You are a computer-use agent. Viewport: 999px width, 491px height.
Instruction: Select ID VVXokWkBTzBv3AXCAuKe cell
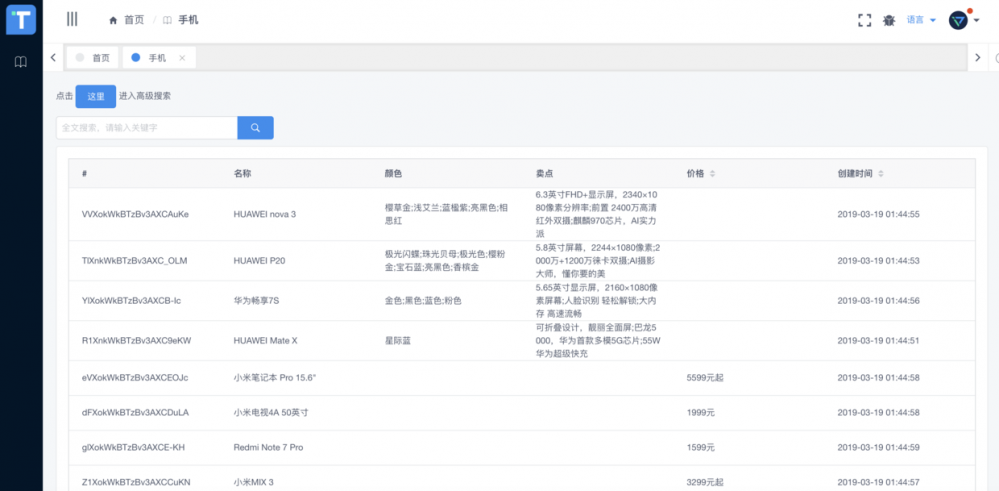(135, 214)
